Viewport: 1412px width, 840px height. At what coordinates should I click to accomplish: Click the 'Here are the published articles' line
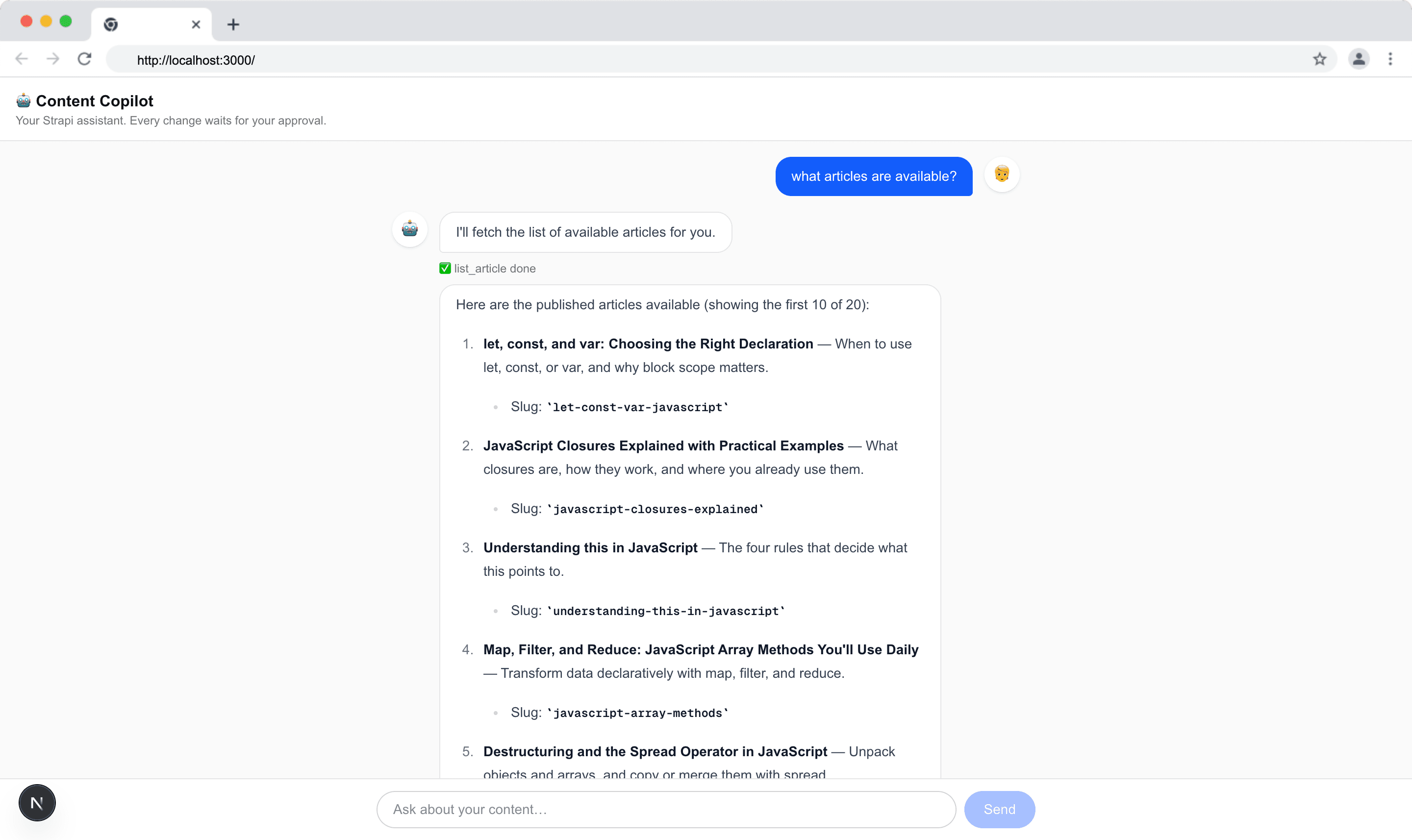(x=662, y=304)
